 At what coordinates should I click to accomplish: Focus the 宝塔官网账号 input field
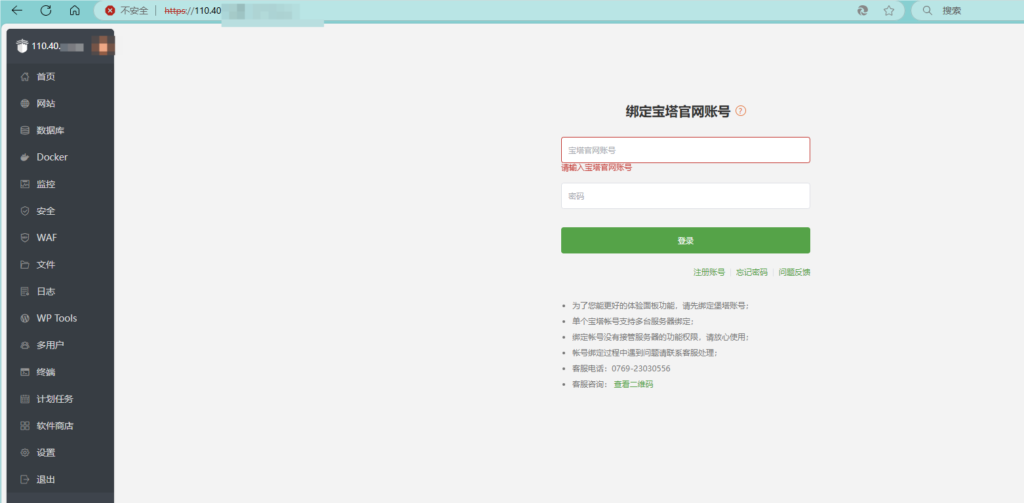point(685,150)
